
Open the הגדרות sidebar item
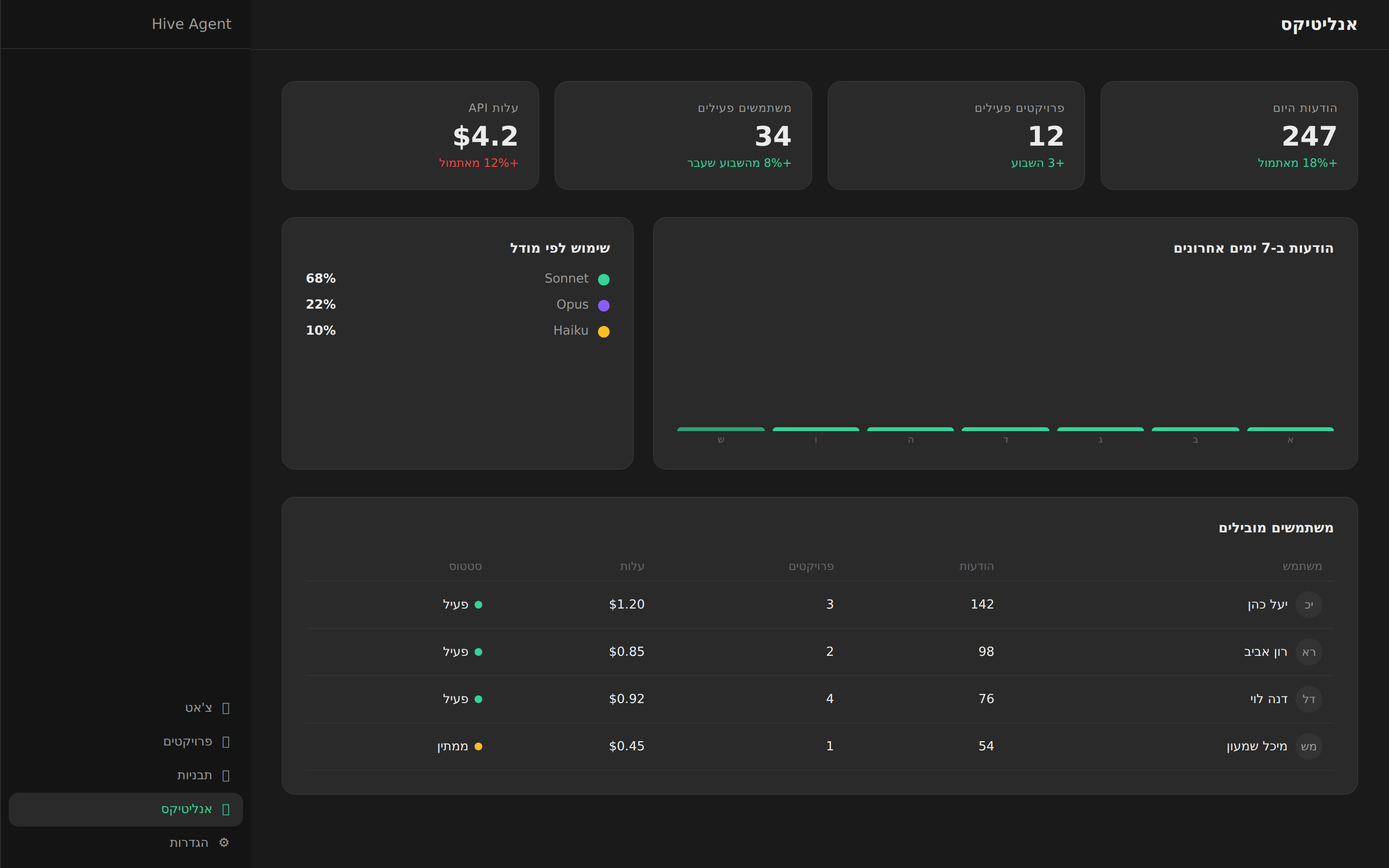[x=126, y=843]
